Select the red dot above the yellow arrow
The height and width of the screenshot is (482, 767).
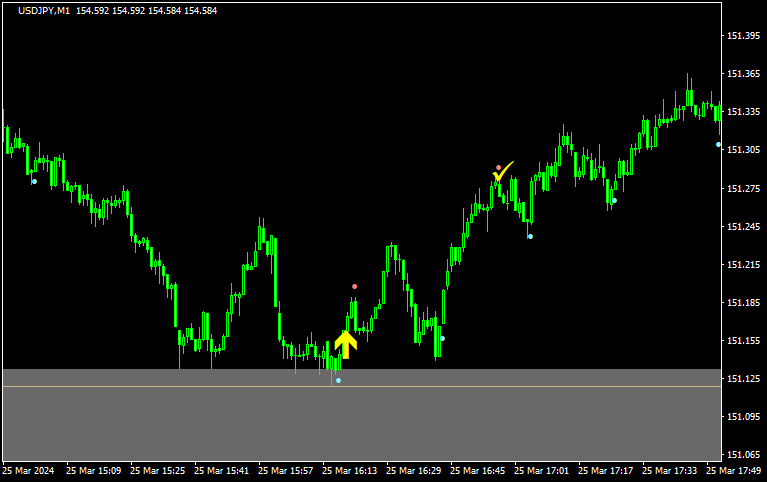coord(354,287)
